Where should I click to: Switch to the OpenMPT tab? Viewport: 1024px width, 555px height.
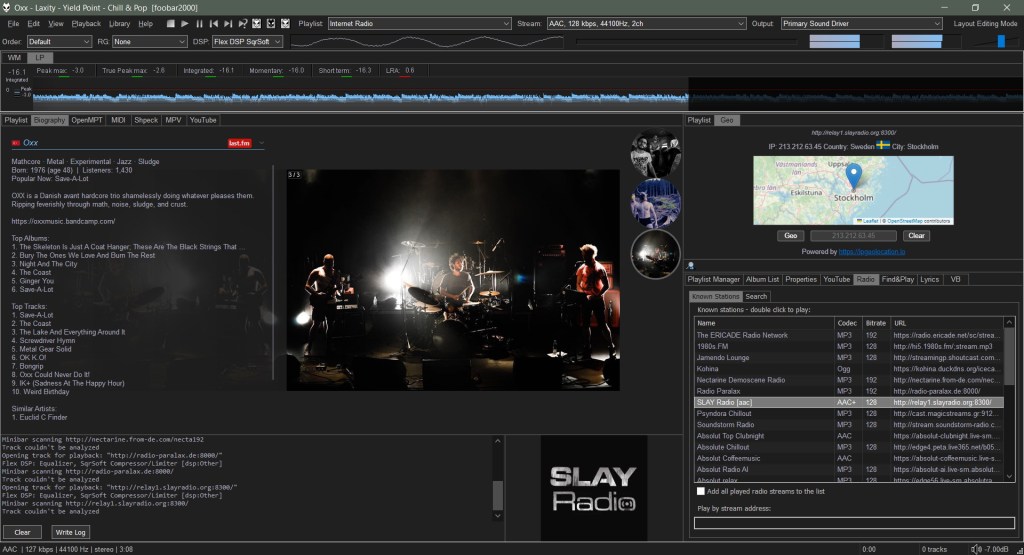[87, 120]
